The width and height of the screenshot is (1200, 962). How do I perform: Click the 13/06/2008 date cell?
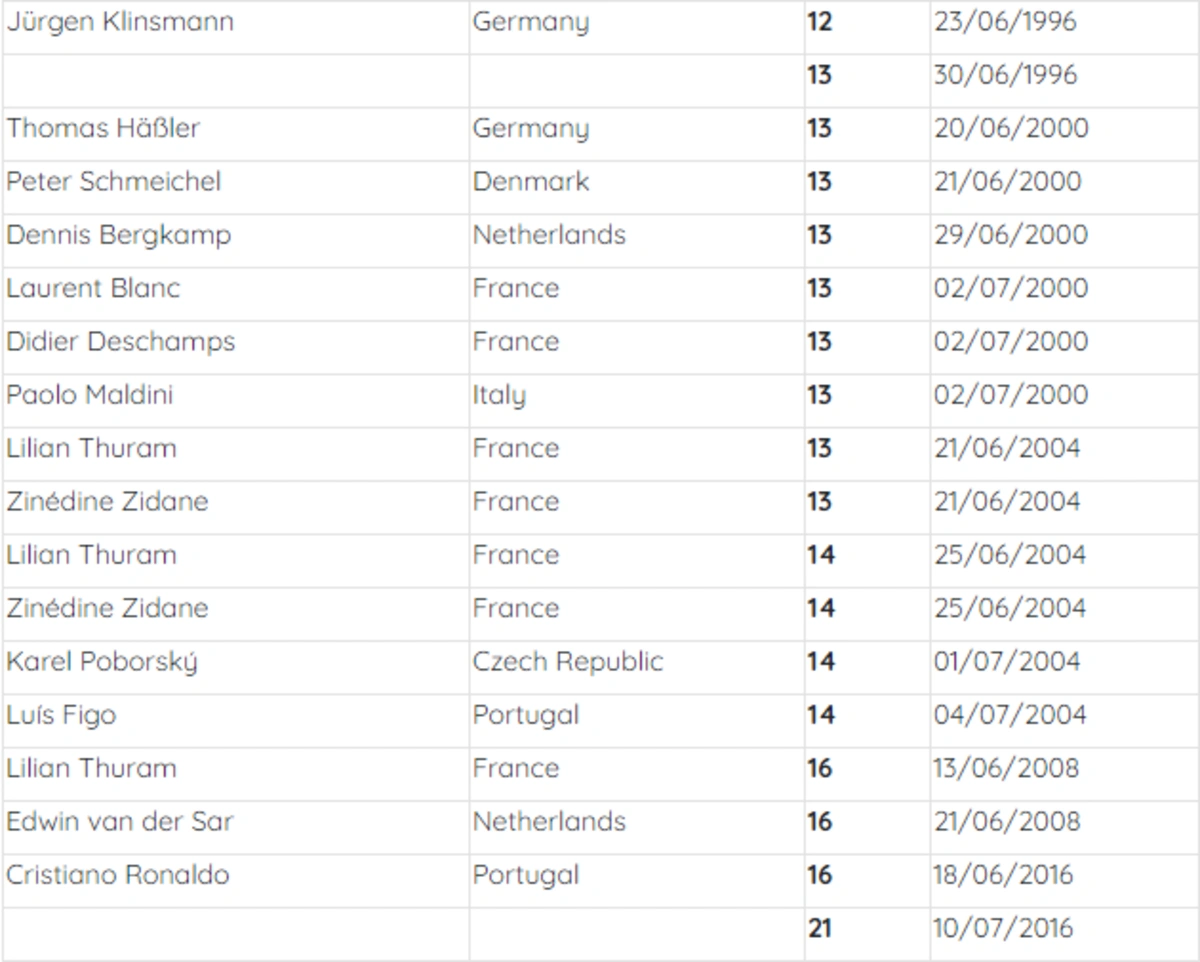1007,769
